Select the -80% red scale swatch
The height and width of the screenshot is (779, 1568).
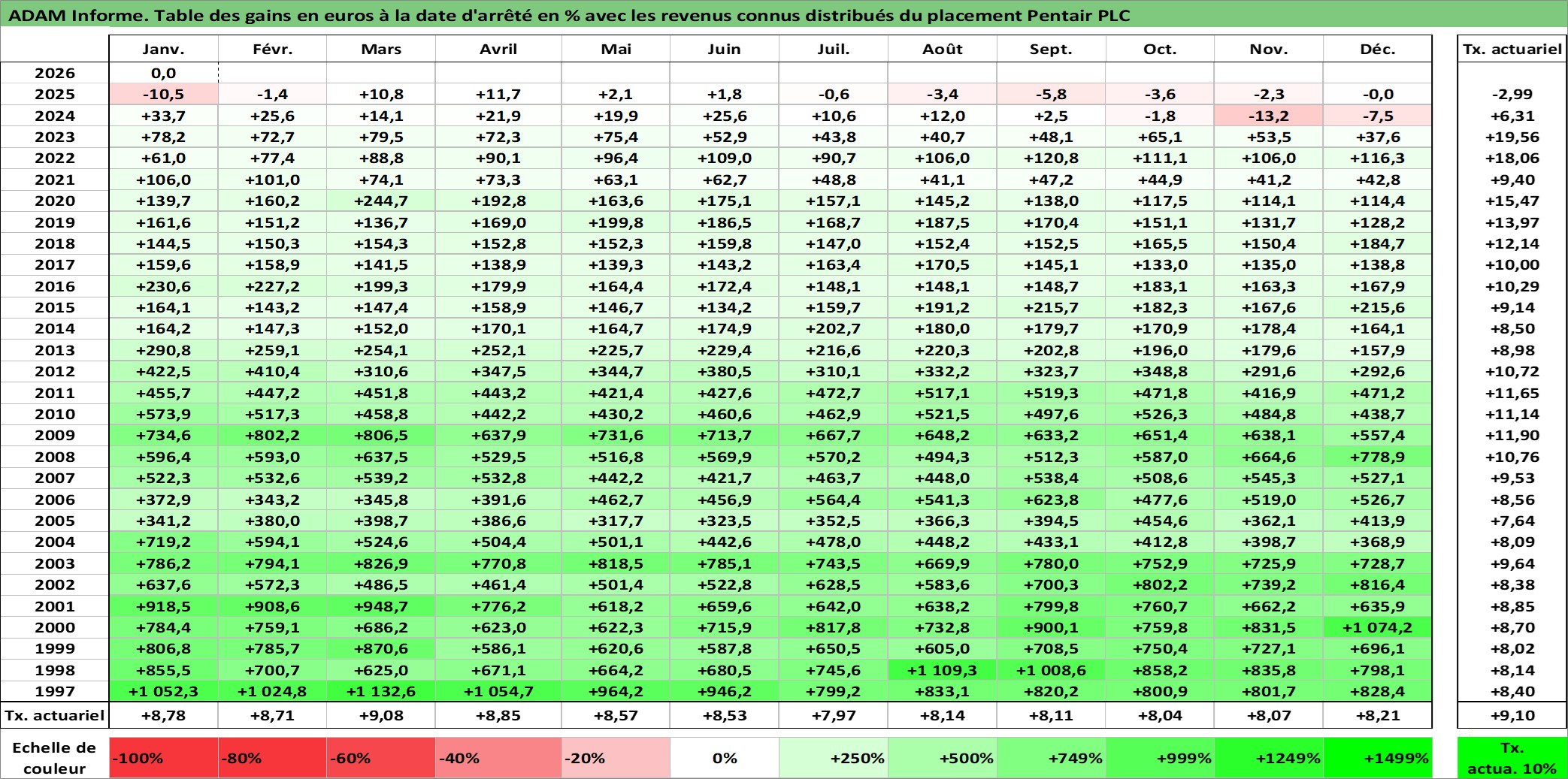coord(272,758)
